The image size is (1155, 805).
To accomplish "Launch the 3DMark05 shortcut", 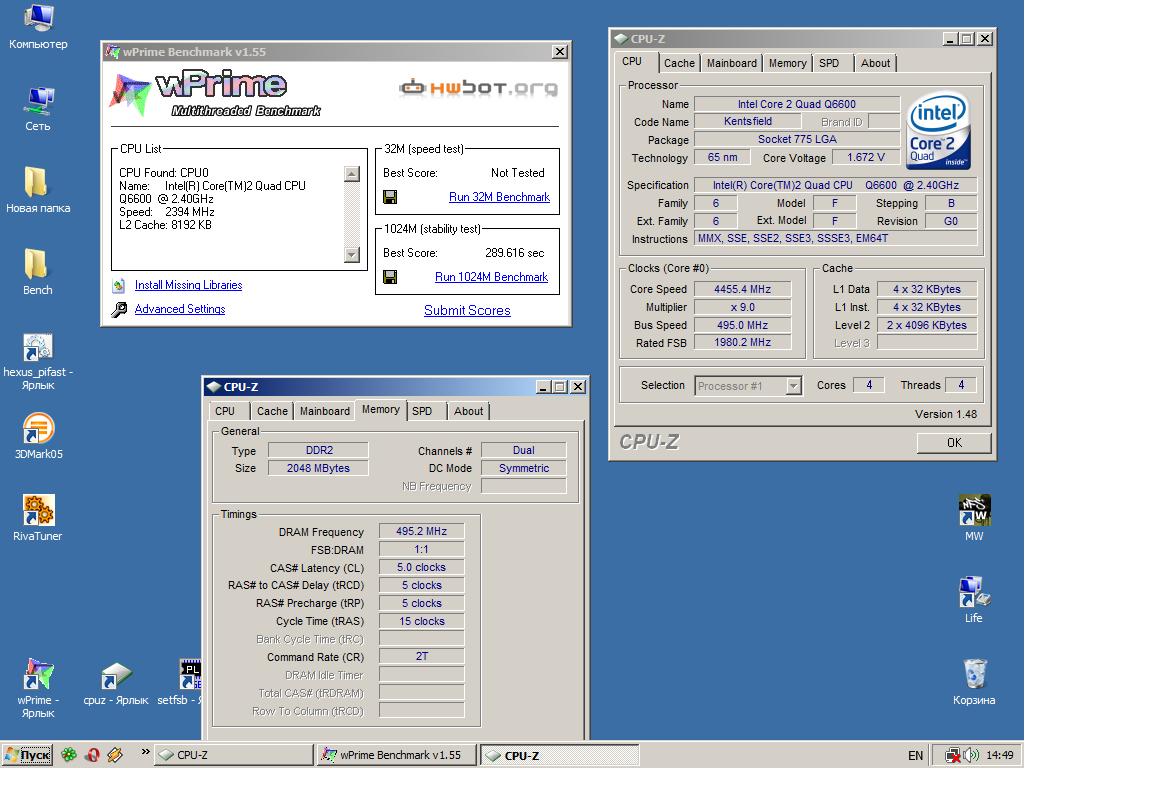I will (x=38, y=437).
